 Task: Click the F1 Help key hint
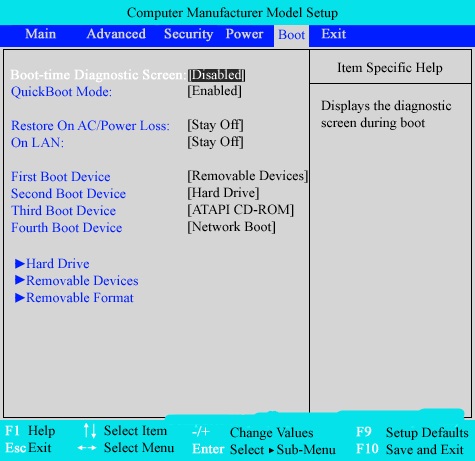30,431
